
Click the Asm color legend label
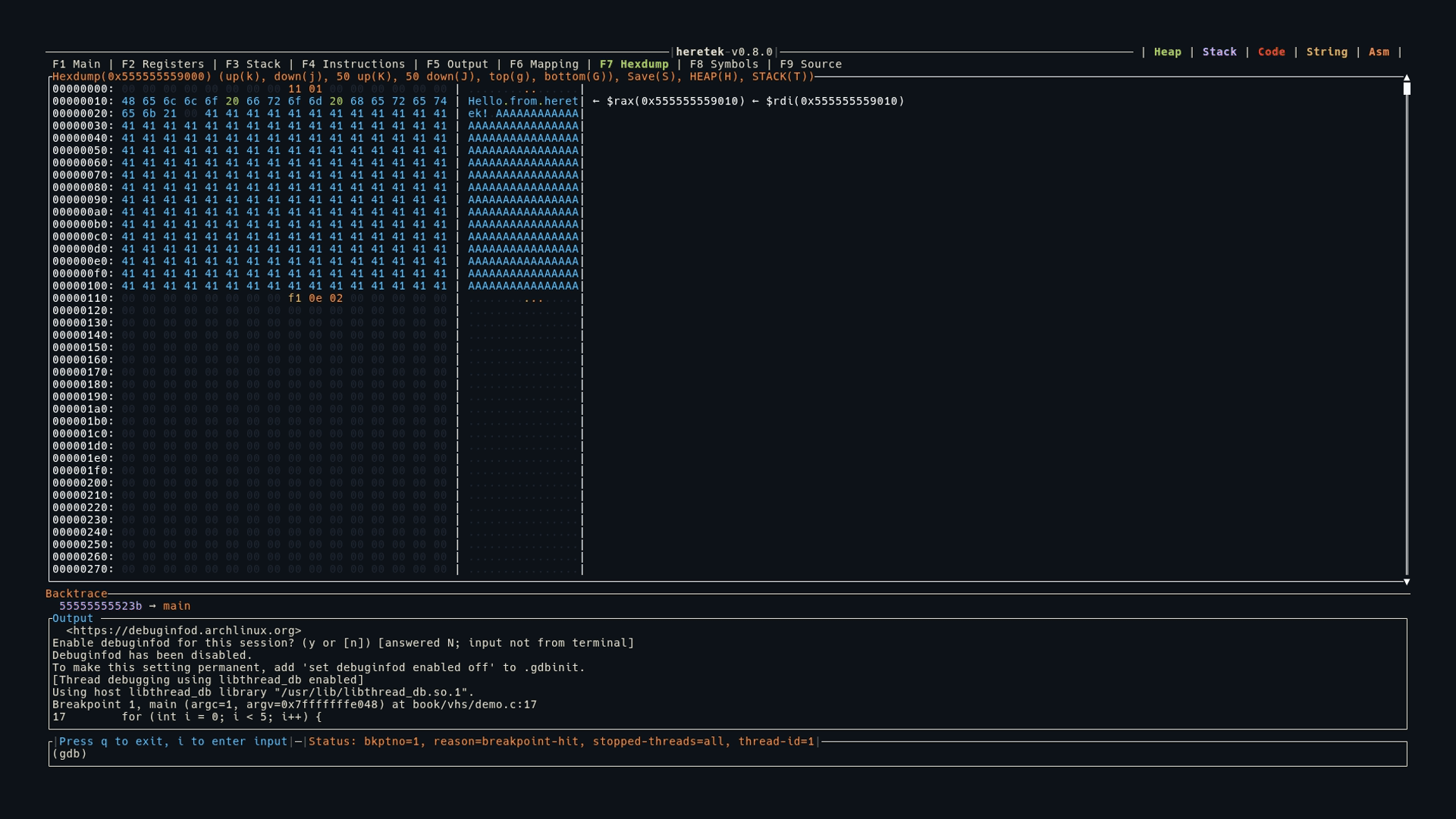pos(1379,52)
